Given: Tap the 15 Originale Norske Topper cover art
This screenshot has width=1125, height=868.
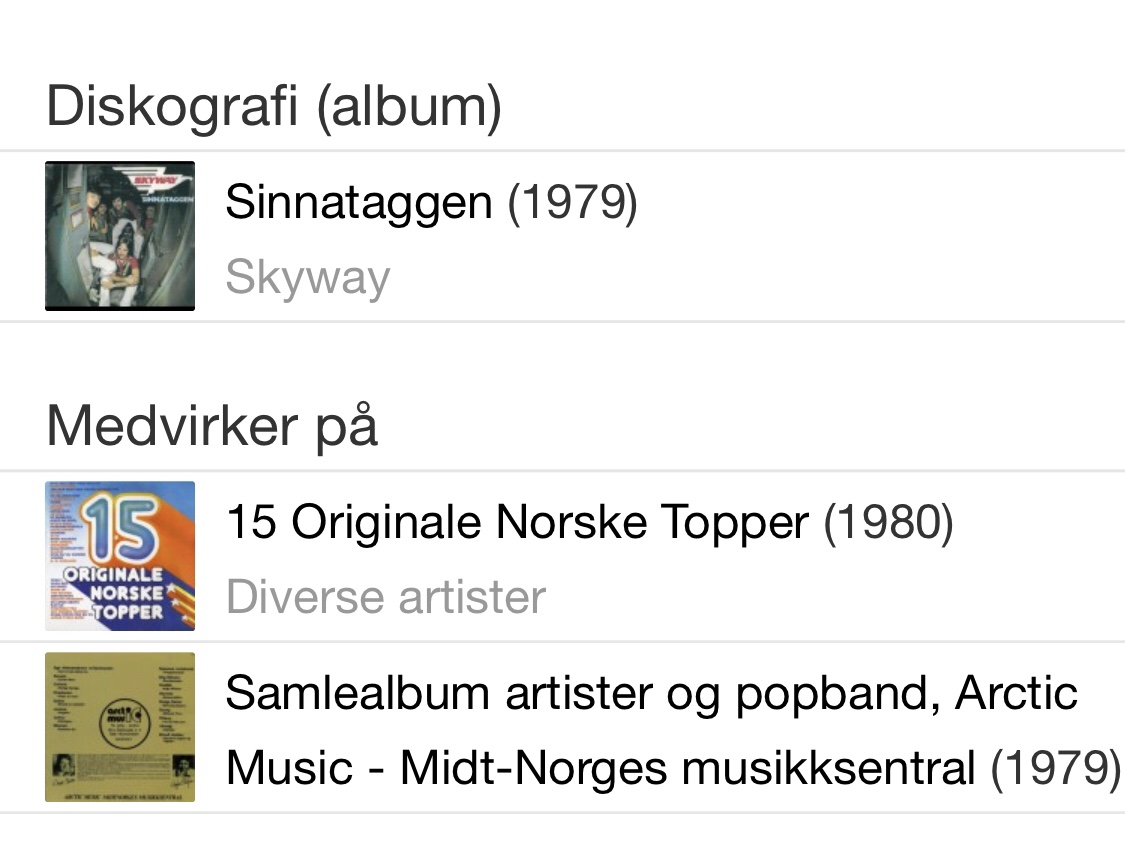Looking at the screenshot, I should tap(120, 556).
